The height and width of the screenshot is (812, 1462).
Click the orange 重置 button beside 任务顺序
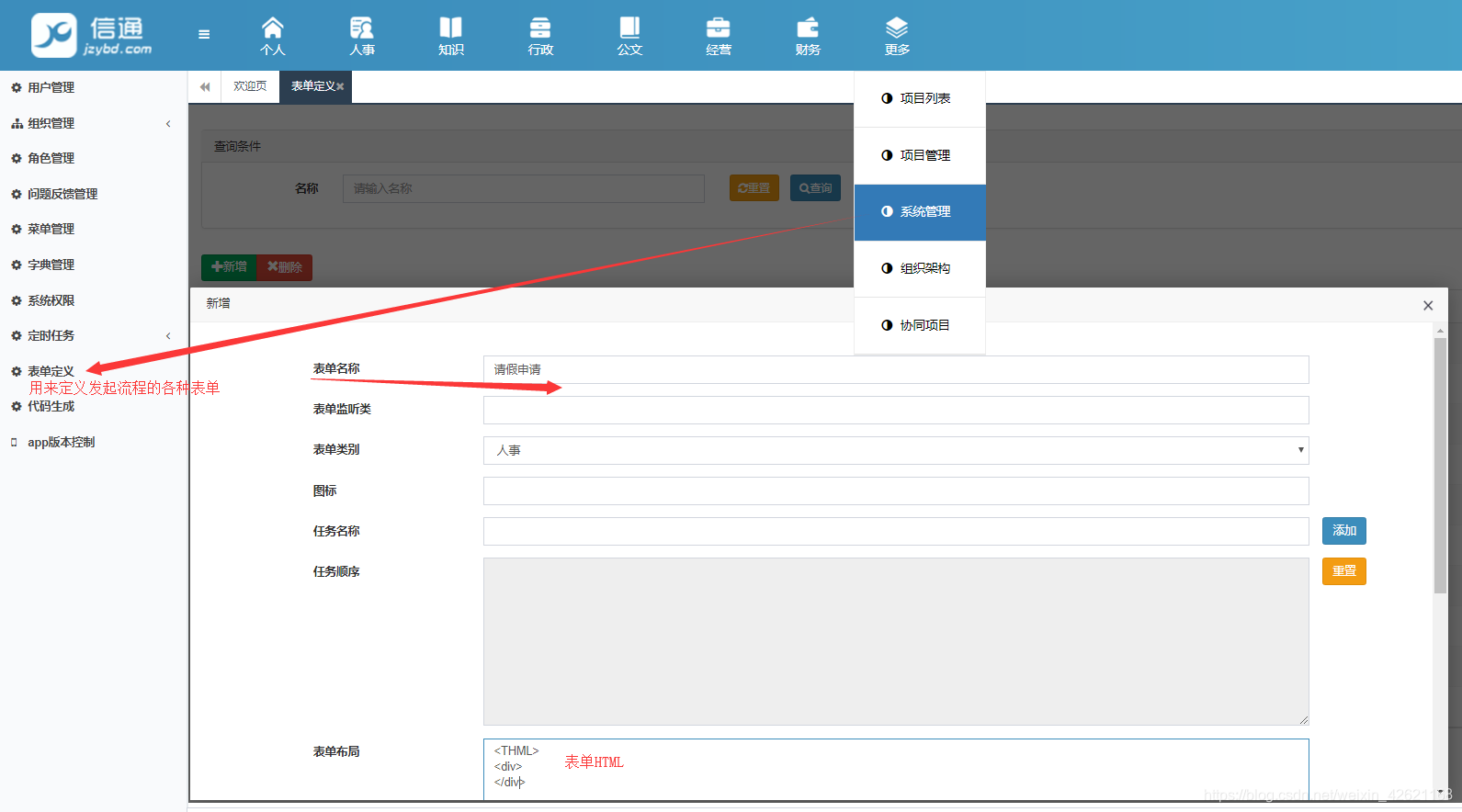[1344, 571]
